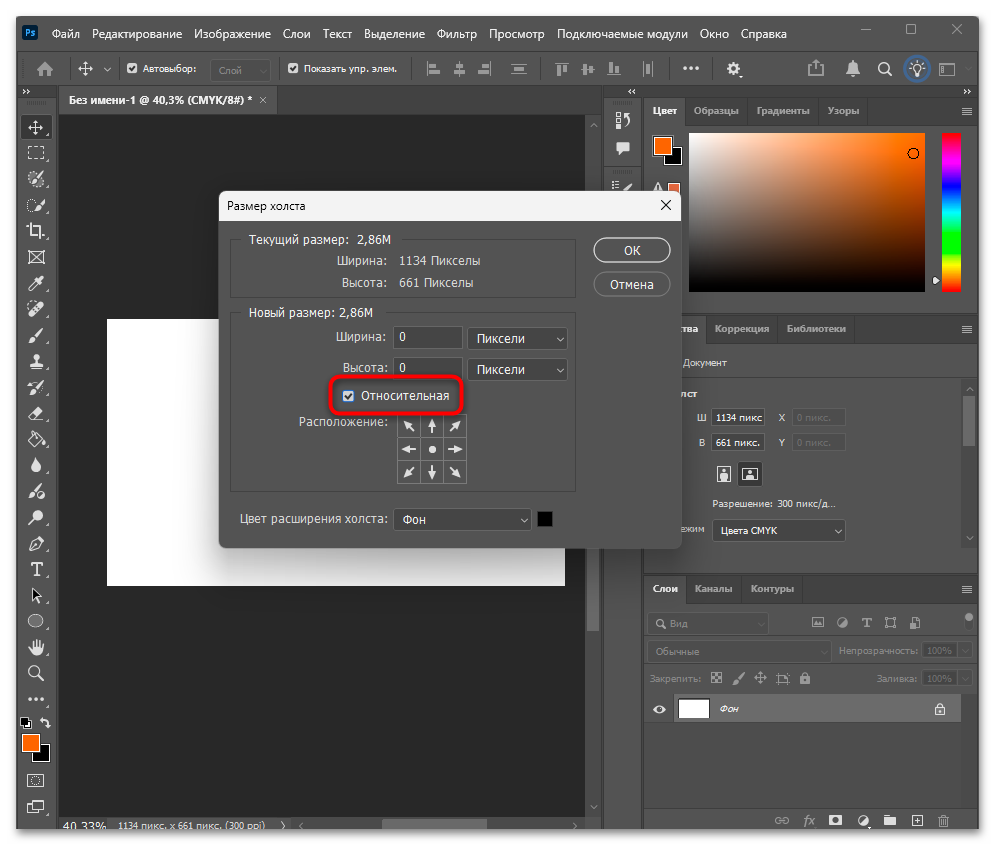Select the Pen tool
This screenshot has width=995, height=845.
tap(36, 544)
